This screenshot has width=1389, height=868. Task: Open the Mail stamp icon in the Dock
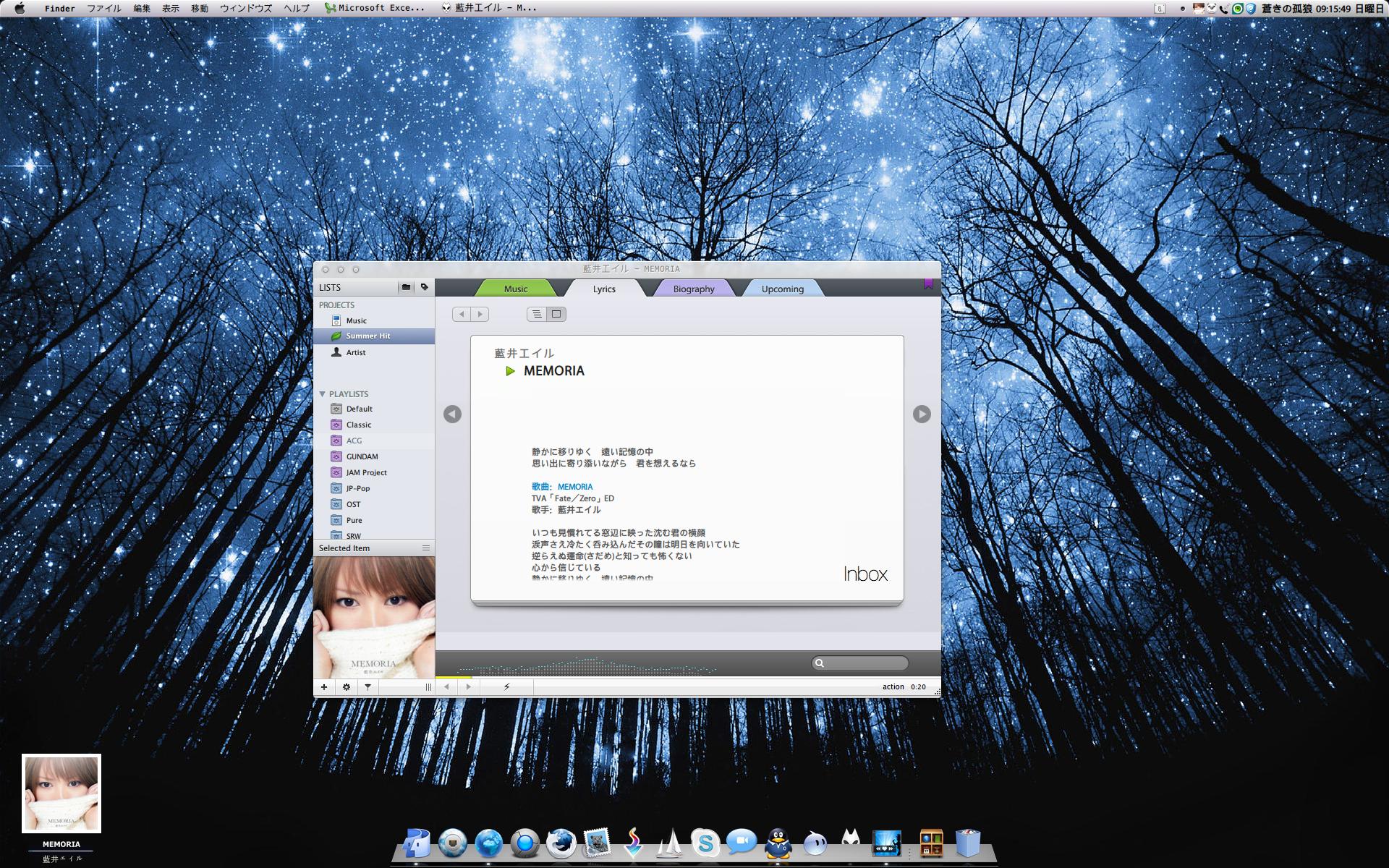point(597,843)
